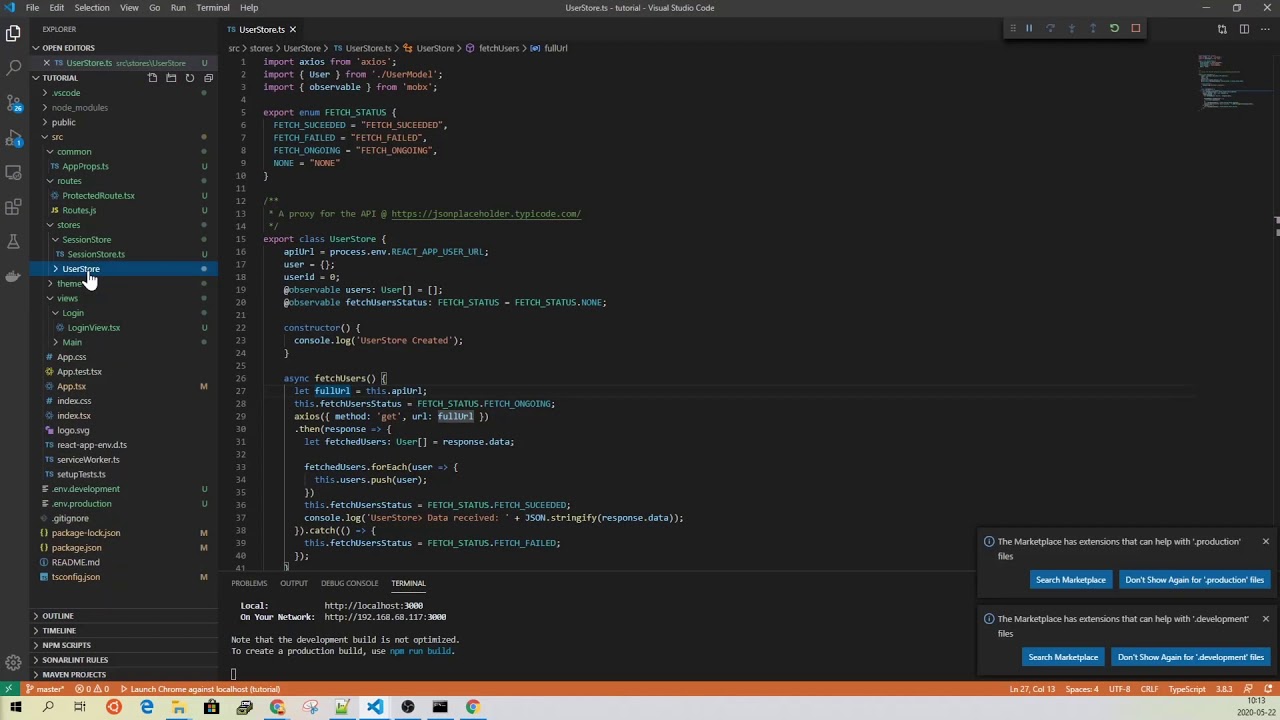
Task: Click Search Marketplace for '.production' files
Action: coord(1070,580)
